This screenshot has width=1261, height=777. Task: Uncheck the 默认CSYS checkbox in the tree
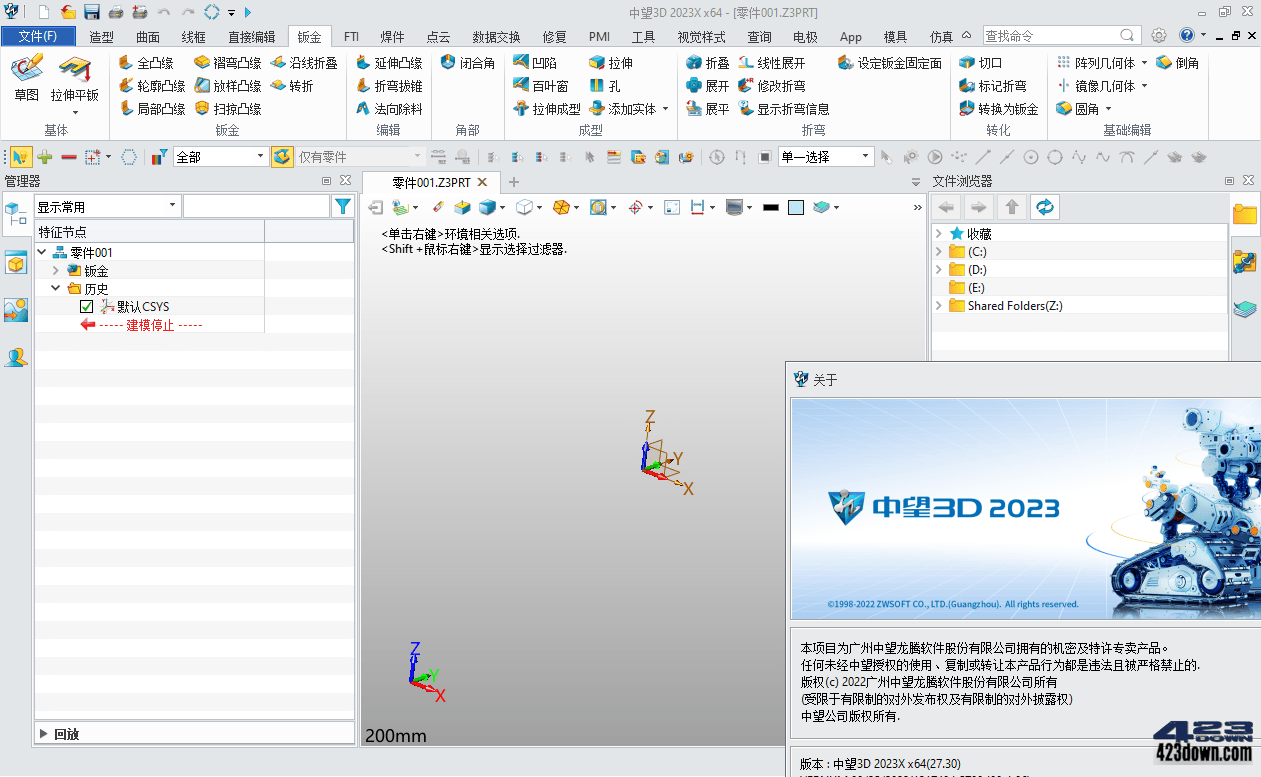tap(85, 306)
